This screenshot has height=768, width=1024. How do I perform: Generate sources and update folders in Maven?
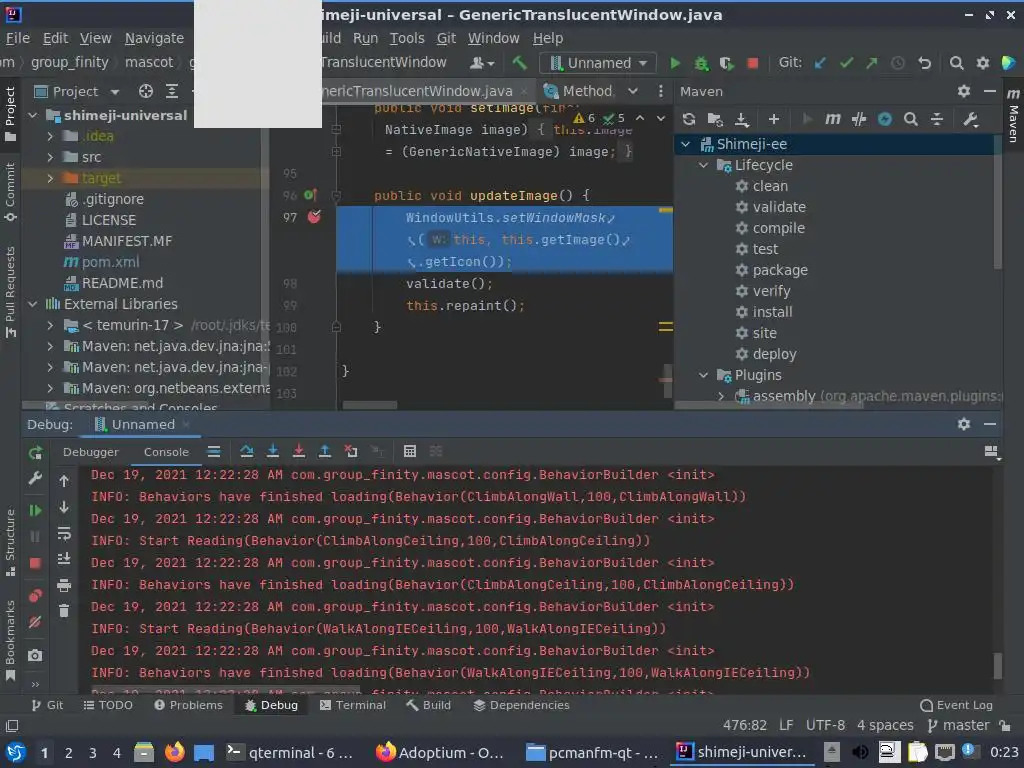[715, 119]
